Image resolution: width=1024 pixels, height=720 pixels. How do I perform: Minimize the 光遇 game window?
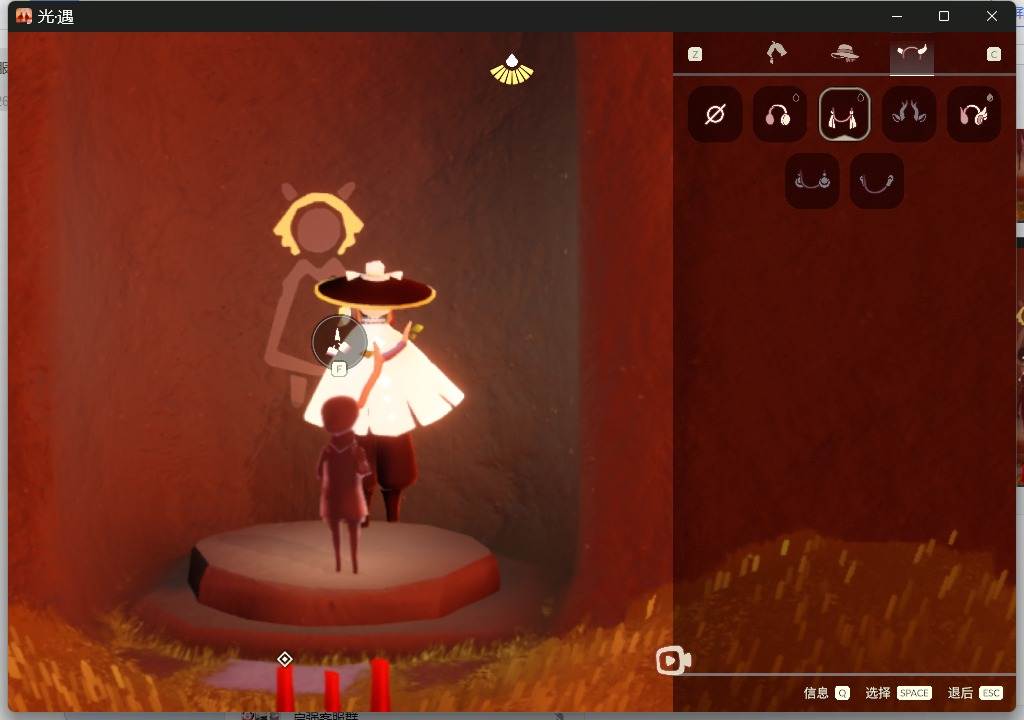[x=897, y=16]
